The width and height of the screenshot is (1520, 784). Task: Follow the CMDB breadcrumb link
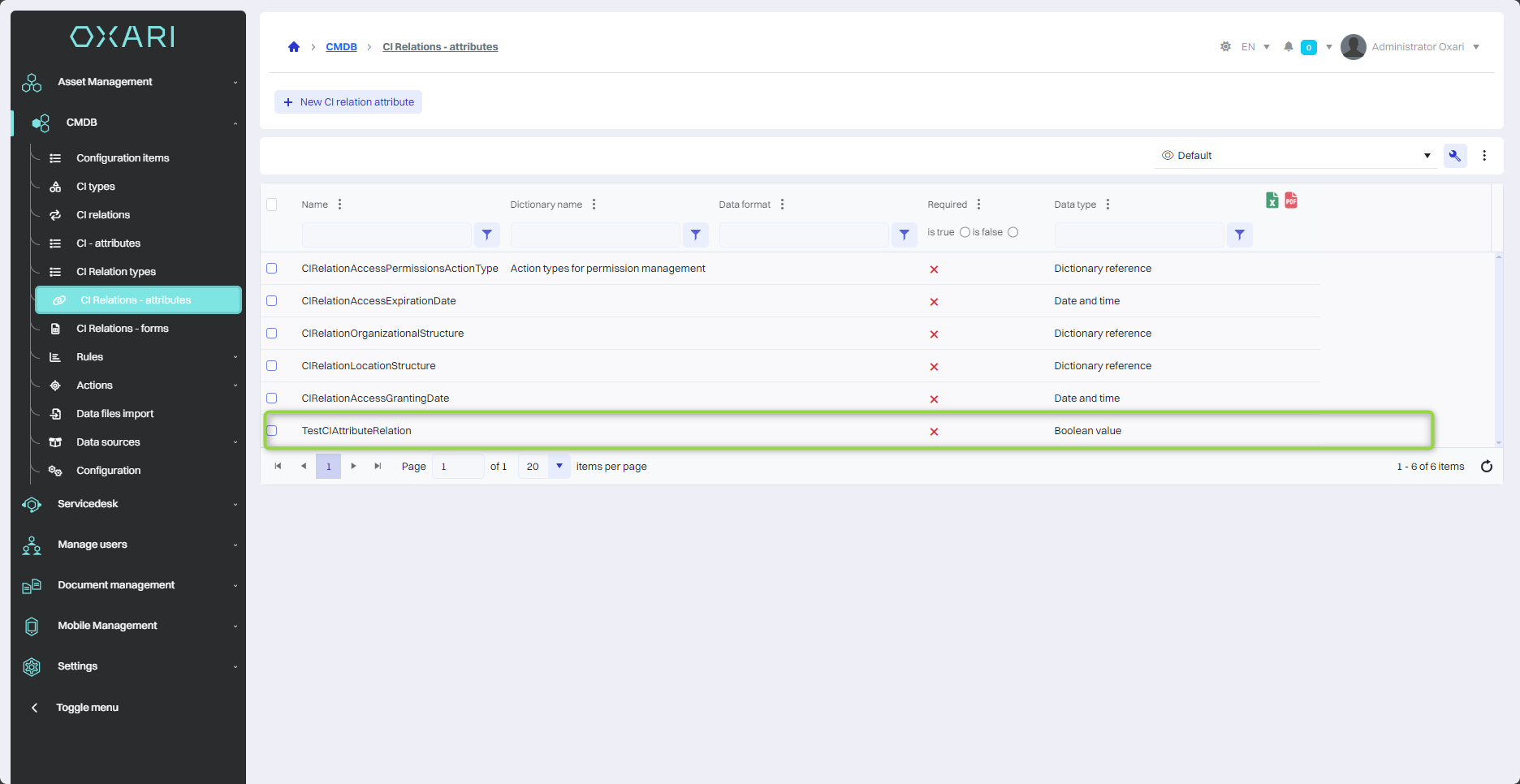click(341, 47)
